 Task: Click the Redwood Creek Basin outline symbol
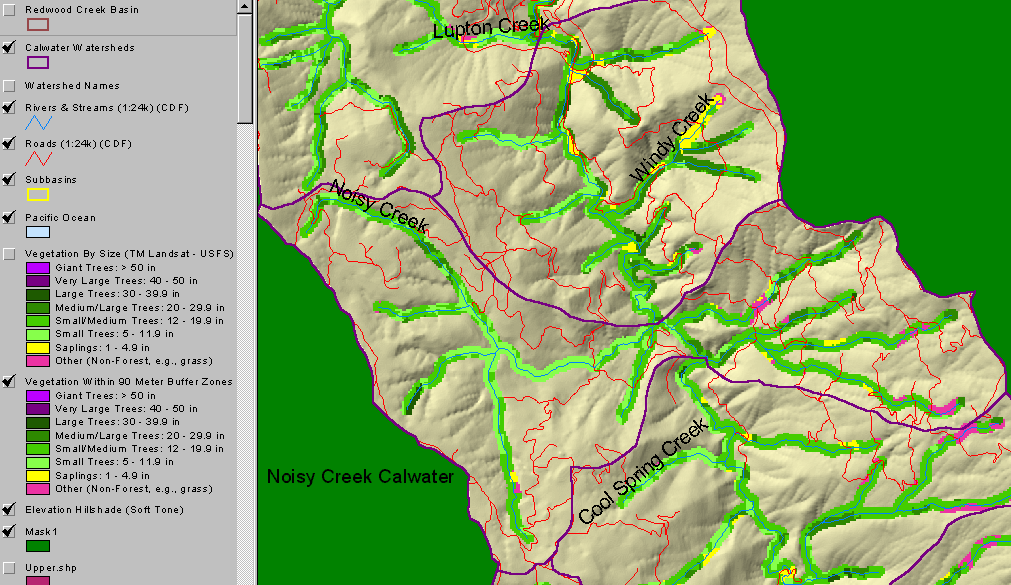click(x=38, y=25)
